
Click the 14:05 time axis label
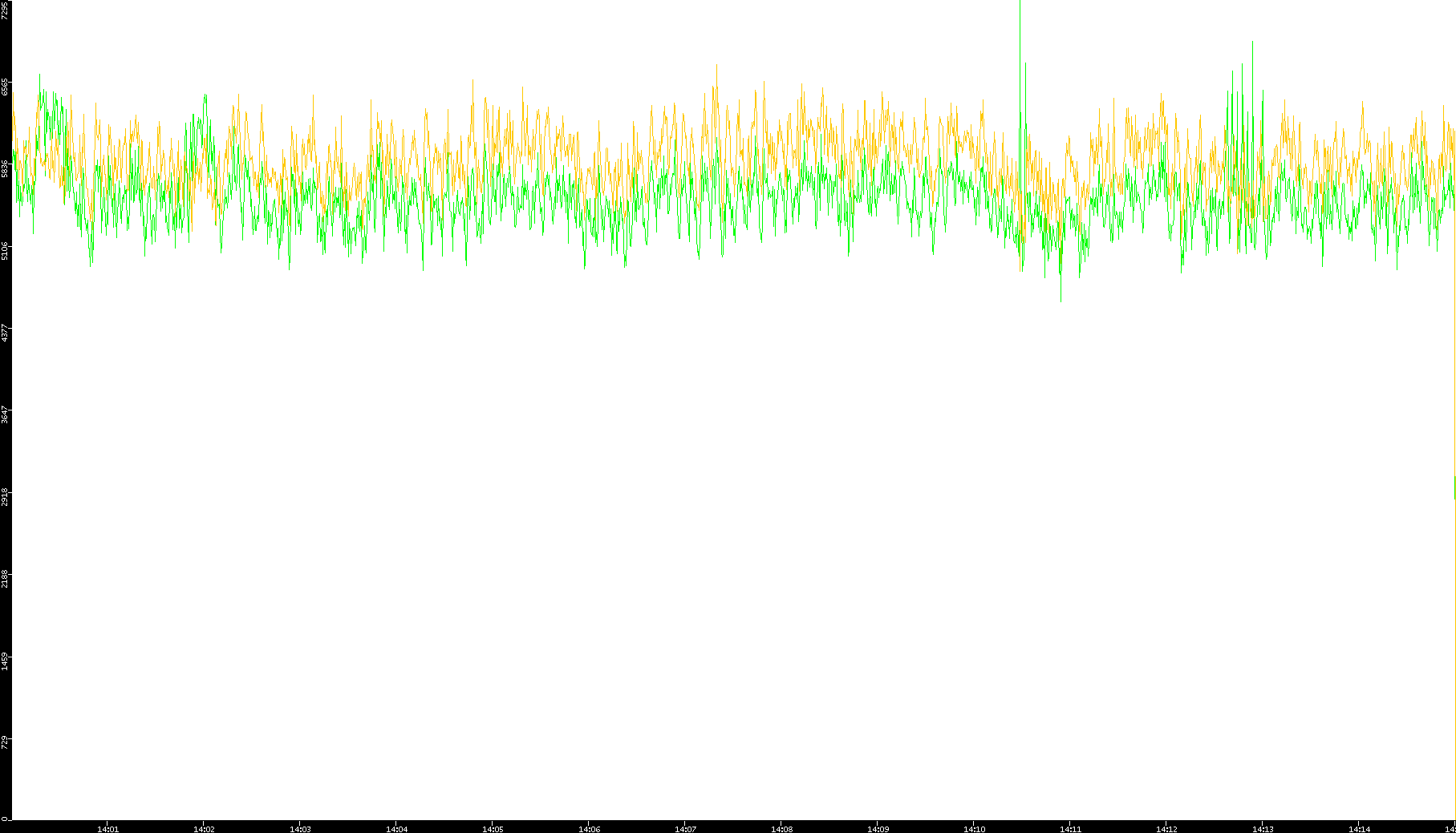point(493,829)
